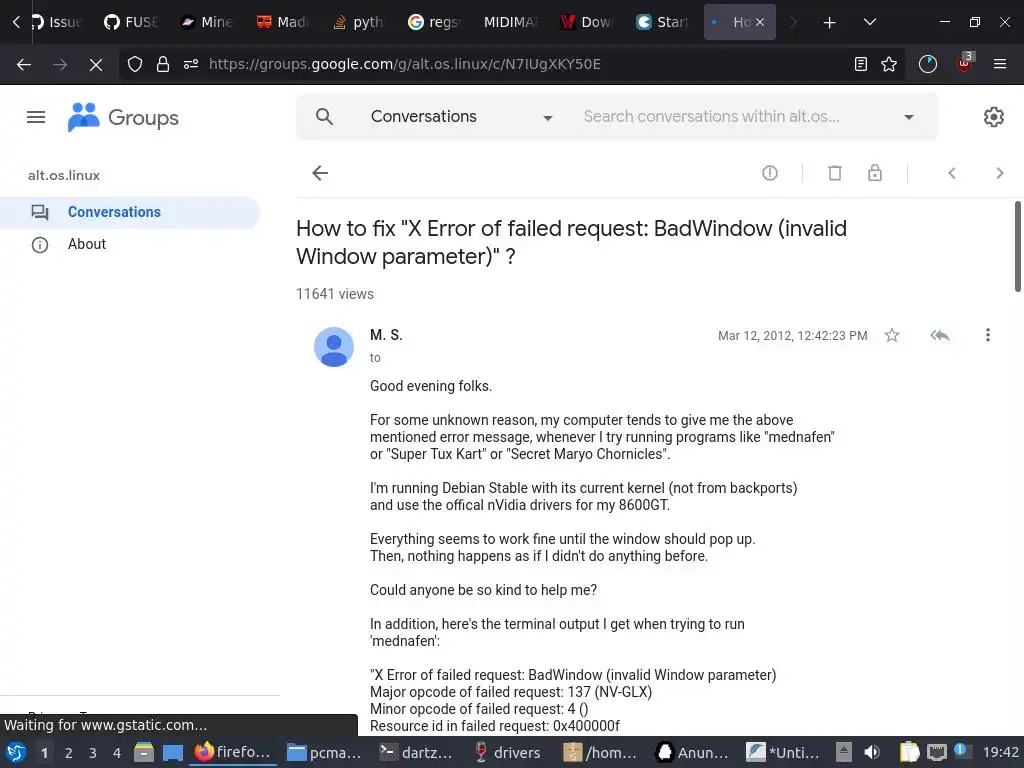Click the volume speaker tray icon

[872, 752]
